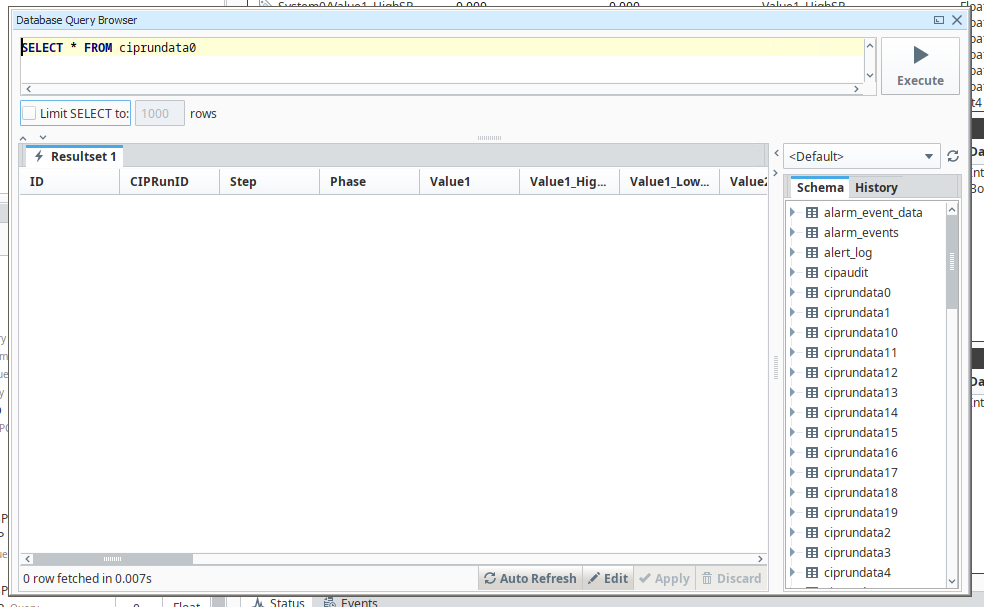Expand the ciprundata0 table node

tap(793, 293)
